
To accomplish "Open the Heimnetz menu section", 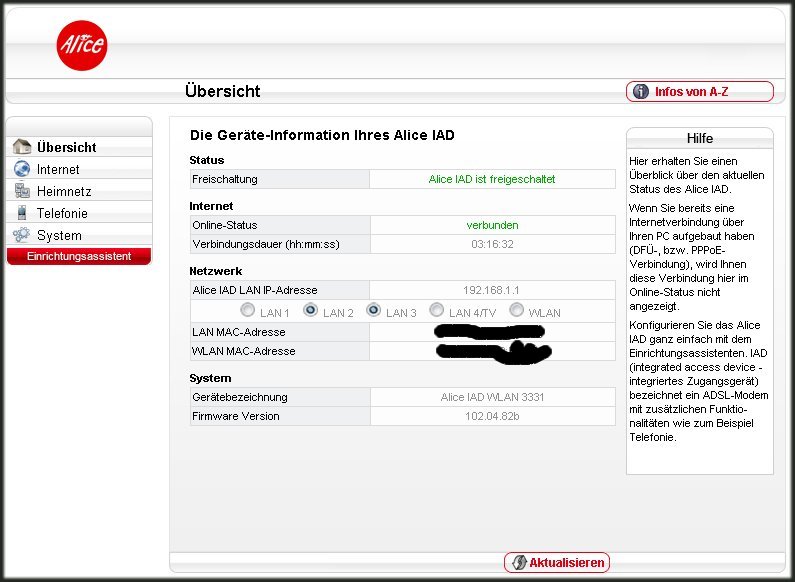I will click(x=64, y=191).
